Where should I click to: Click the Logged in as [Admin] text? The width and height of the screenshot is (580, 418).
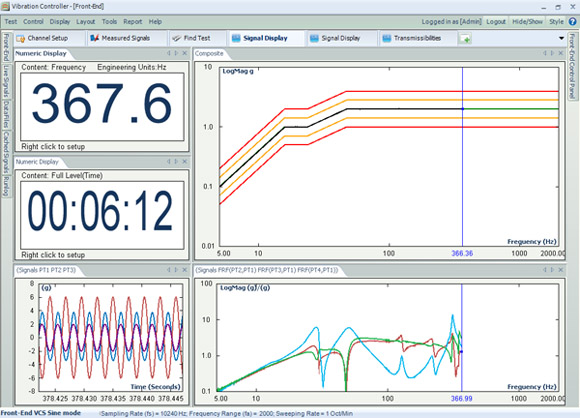pyautogui.click(x=452, y=21)
